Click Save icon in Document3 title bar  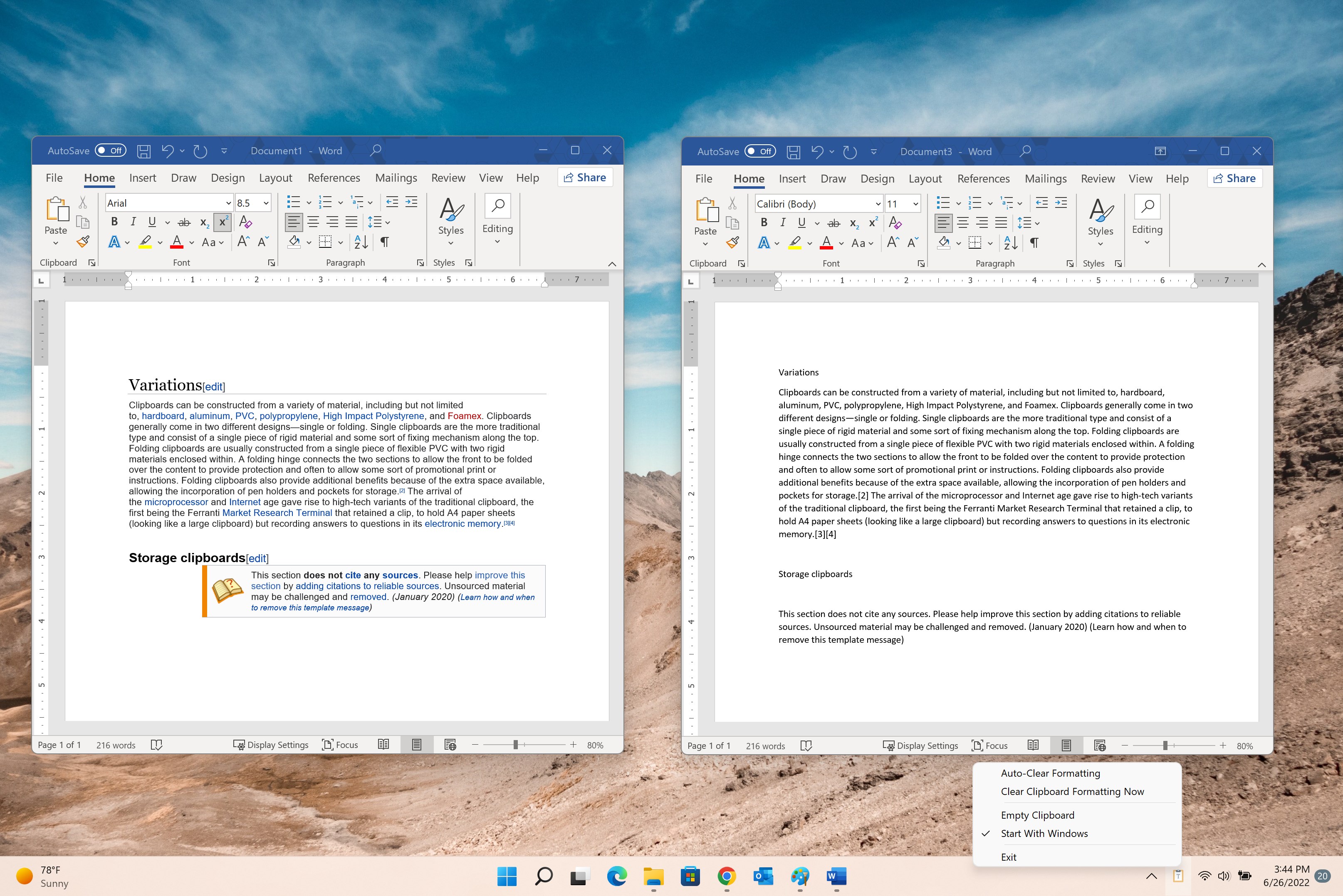coord(793,151)
